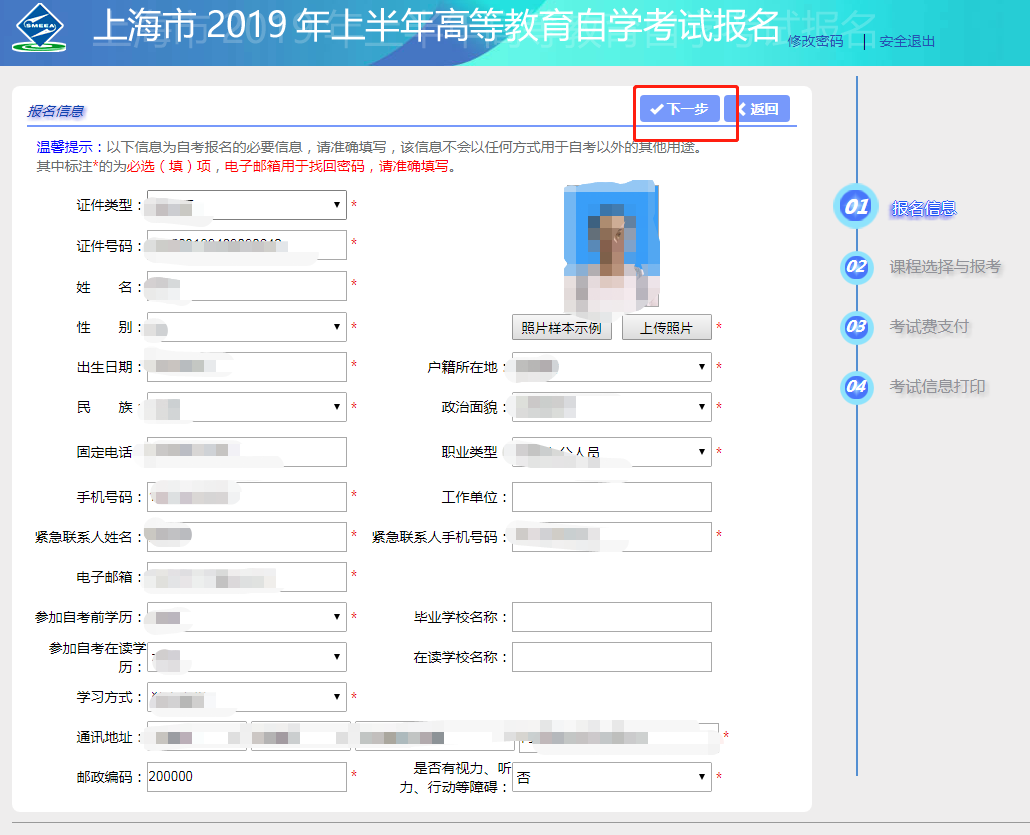
Task: Expand the 是否有视力、听力、行动等障碍 dropdown
Action: [611, 777]
